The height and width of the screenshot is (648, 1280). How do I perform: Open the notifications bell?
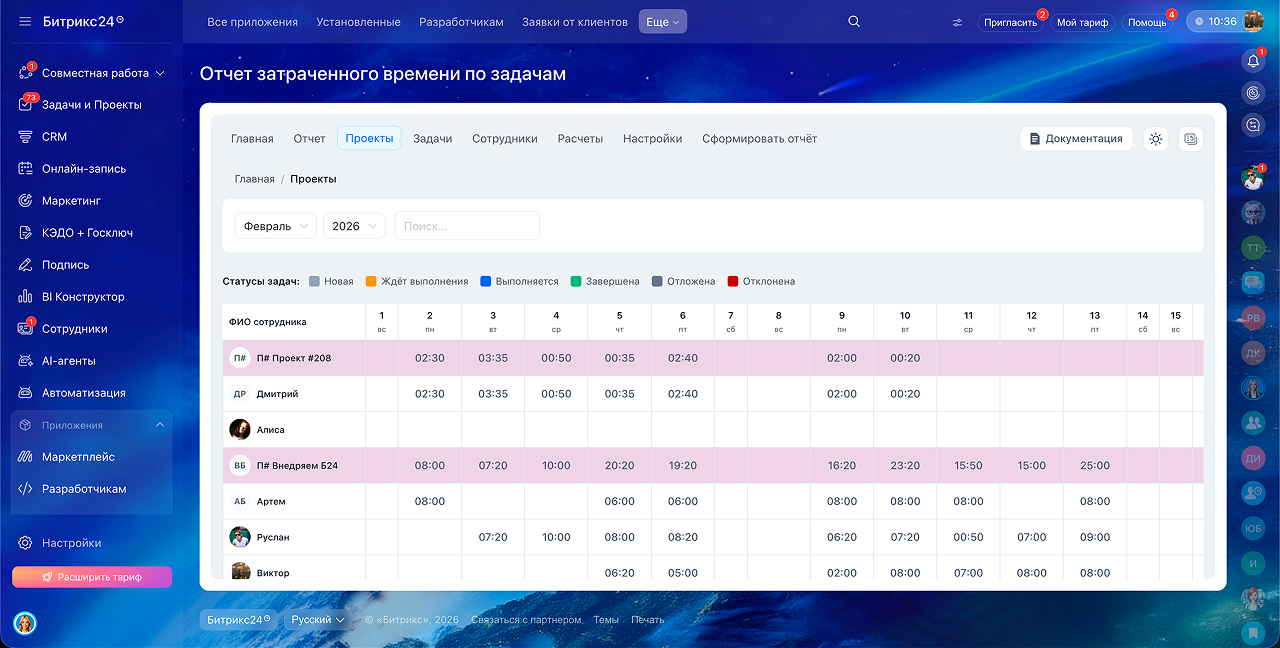click(x=1253, y=61)
